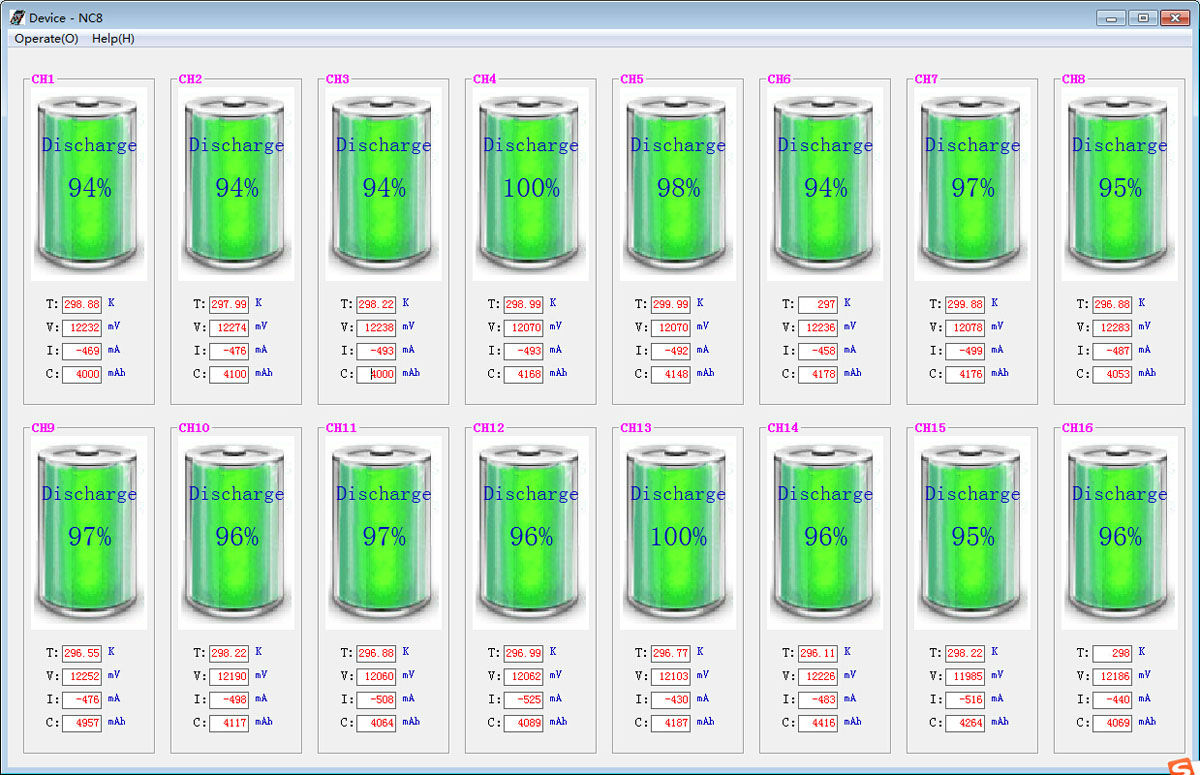Click the CH15 battery icon
The width and height of the screenshot is (1200, 775).
click(x=972, y=533)
